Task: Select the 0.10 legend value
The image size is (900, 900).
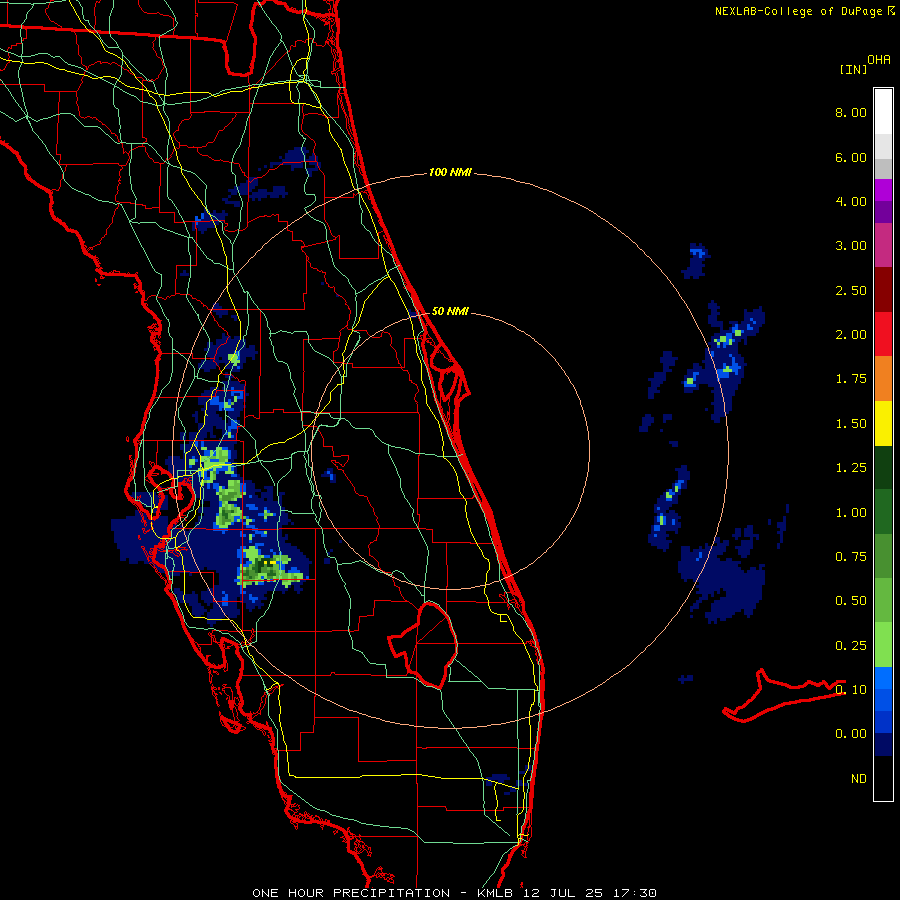Action: (851, 690)
